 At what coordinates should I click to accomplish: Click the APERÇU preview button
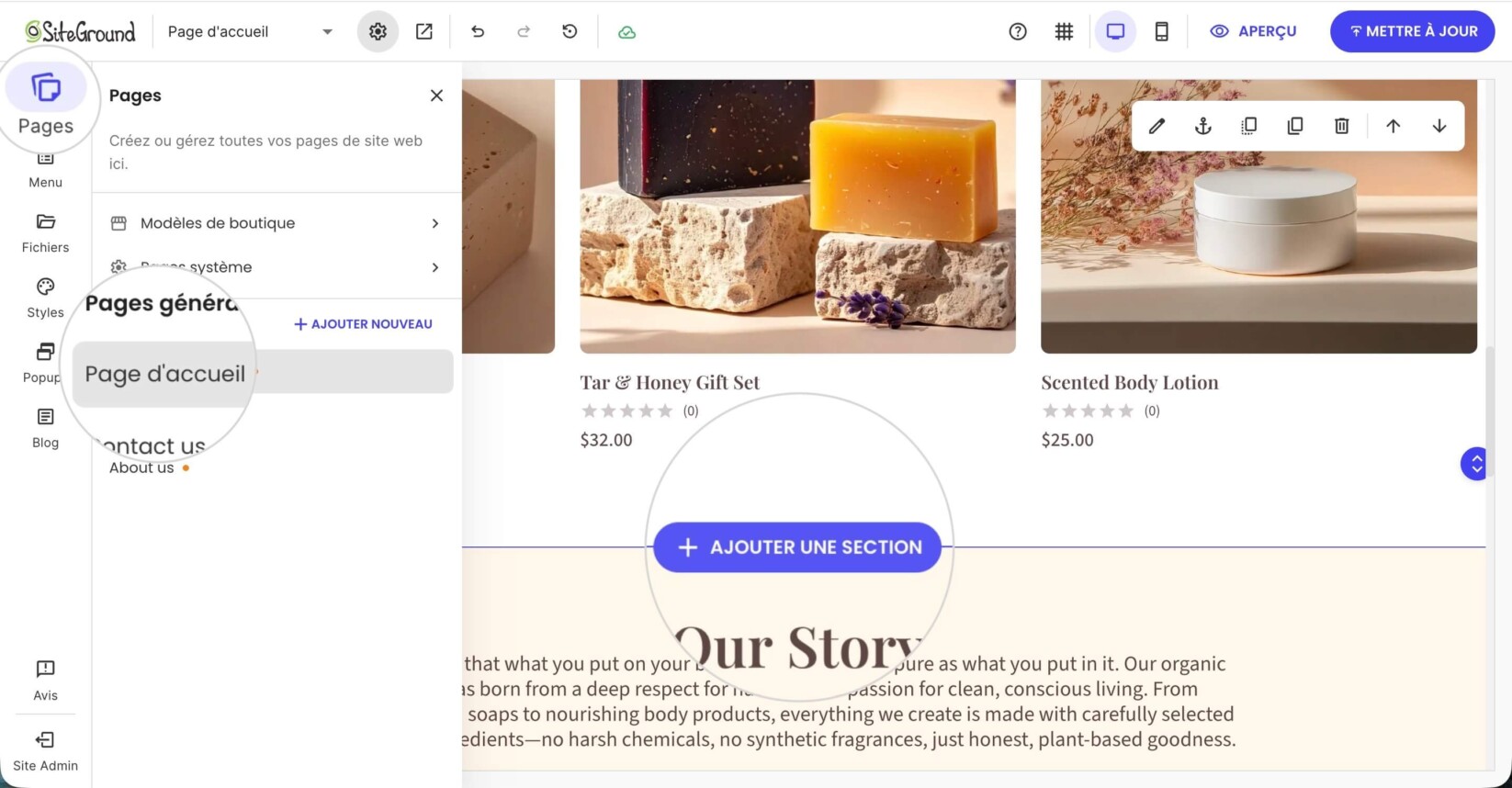[x=1253, y=31]
